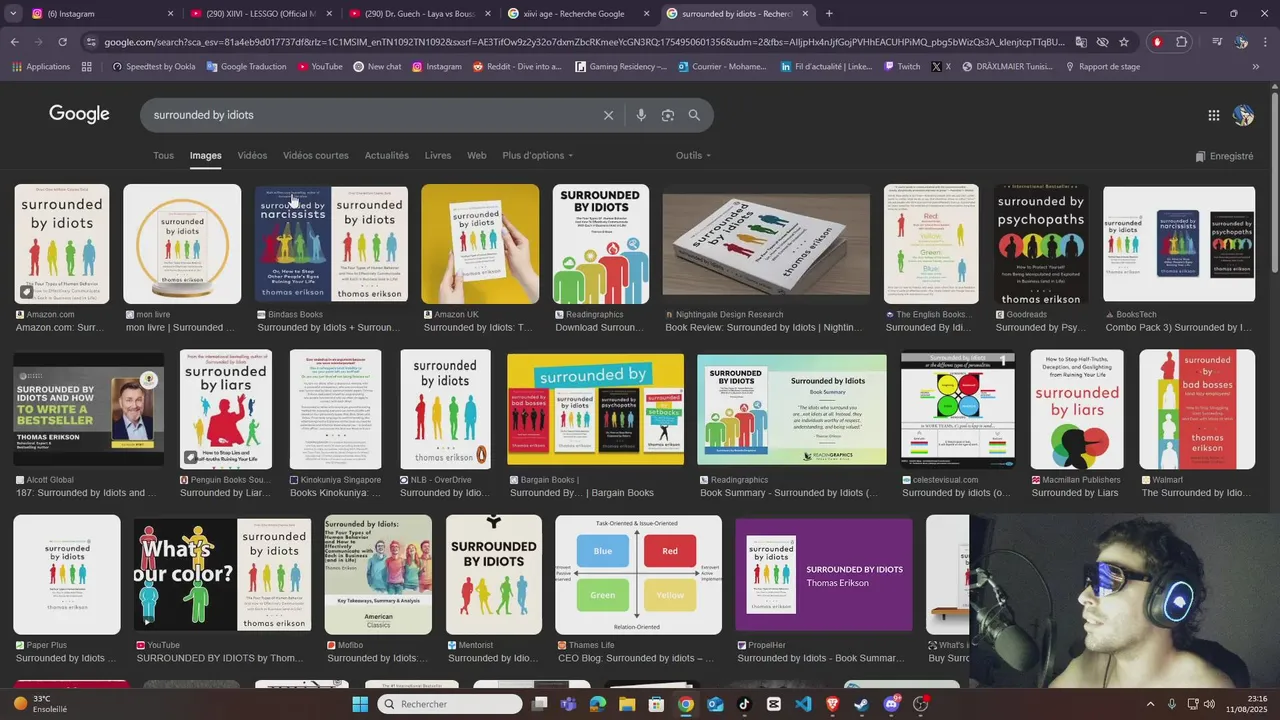Open the Google account profile picture
Screen dimensions: 1280x720
coord(1243,115)
